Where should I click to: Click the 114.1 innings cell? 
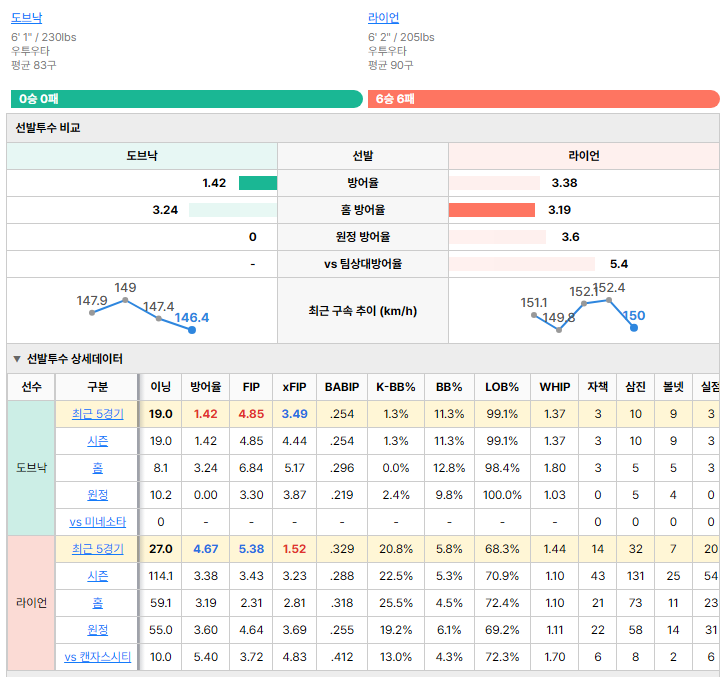click(x=161, y=576)
